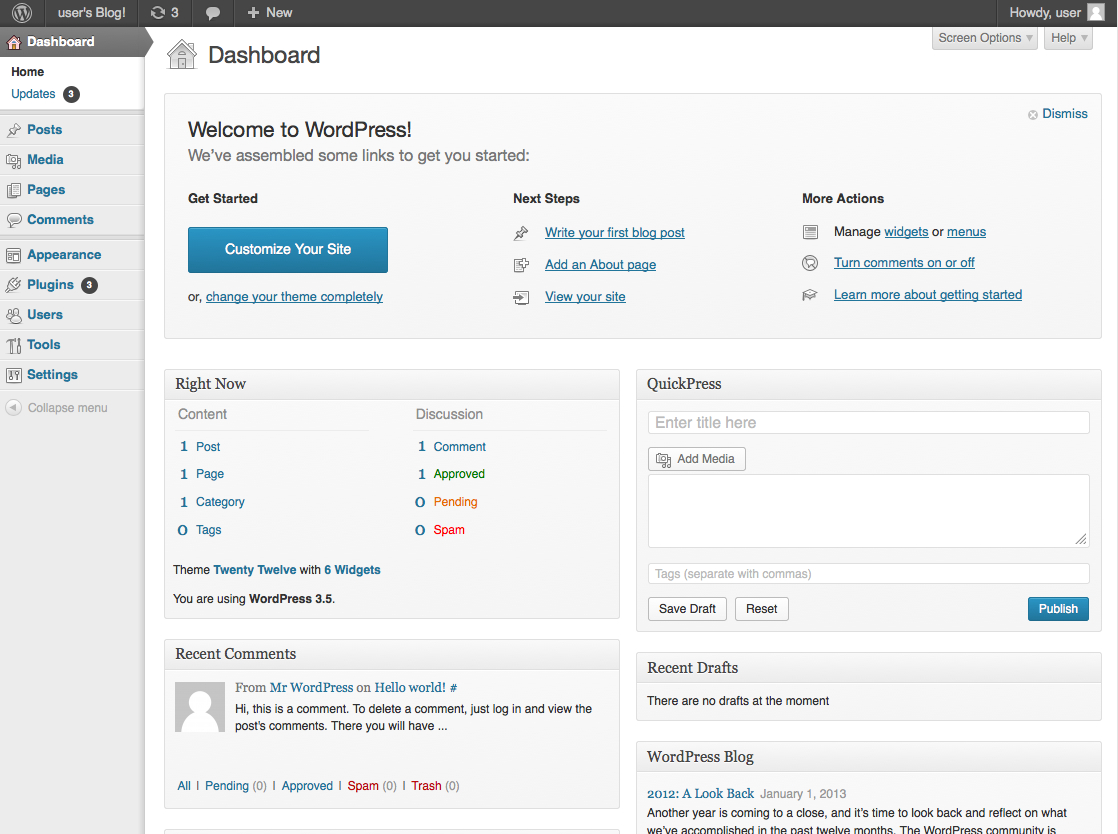This screenshot has height=834, width=1118.
Task: Click the QuickPress title input field
Action: point(868,423)
